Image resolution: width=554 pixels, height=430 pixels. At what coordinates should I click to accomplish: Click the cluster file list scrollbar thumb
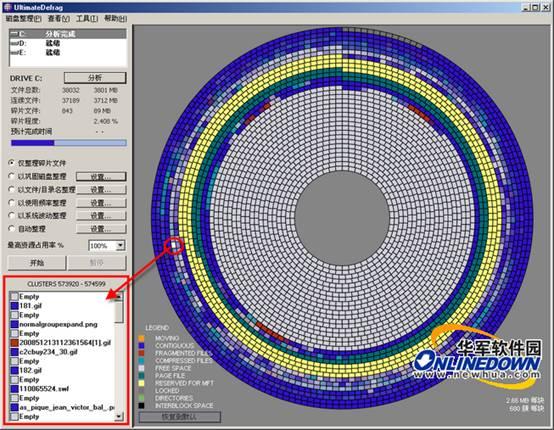(119, 312)
